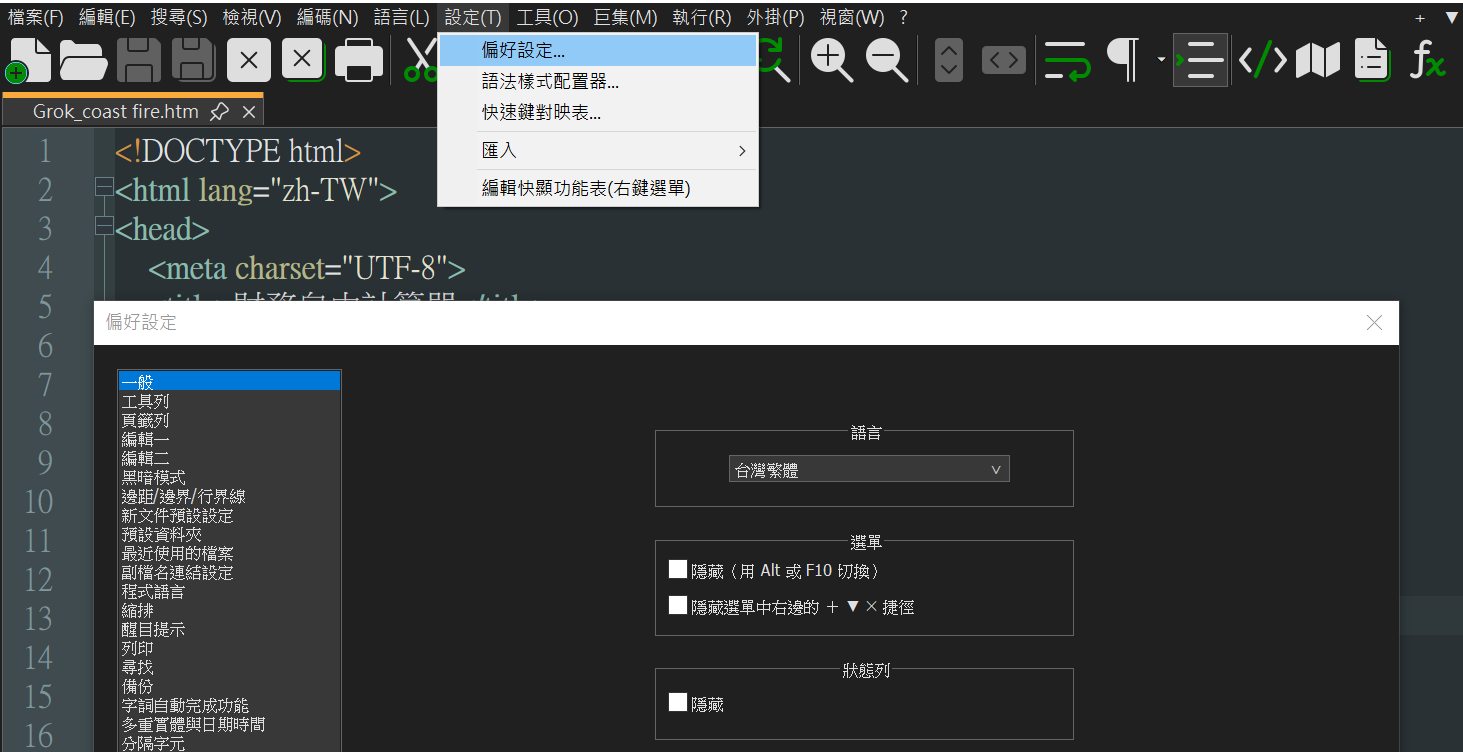This screenshot has width=1463, height=752.
Task: Check 隱藏選單中右邊的 + ▼ × 捷徑
Action: tap(678, 605)
